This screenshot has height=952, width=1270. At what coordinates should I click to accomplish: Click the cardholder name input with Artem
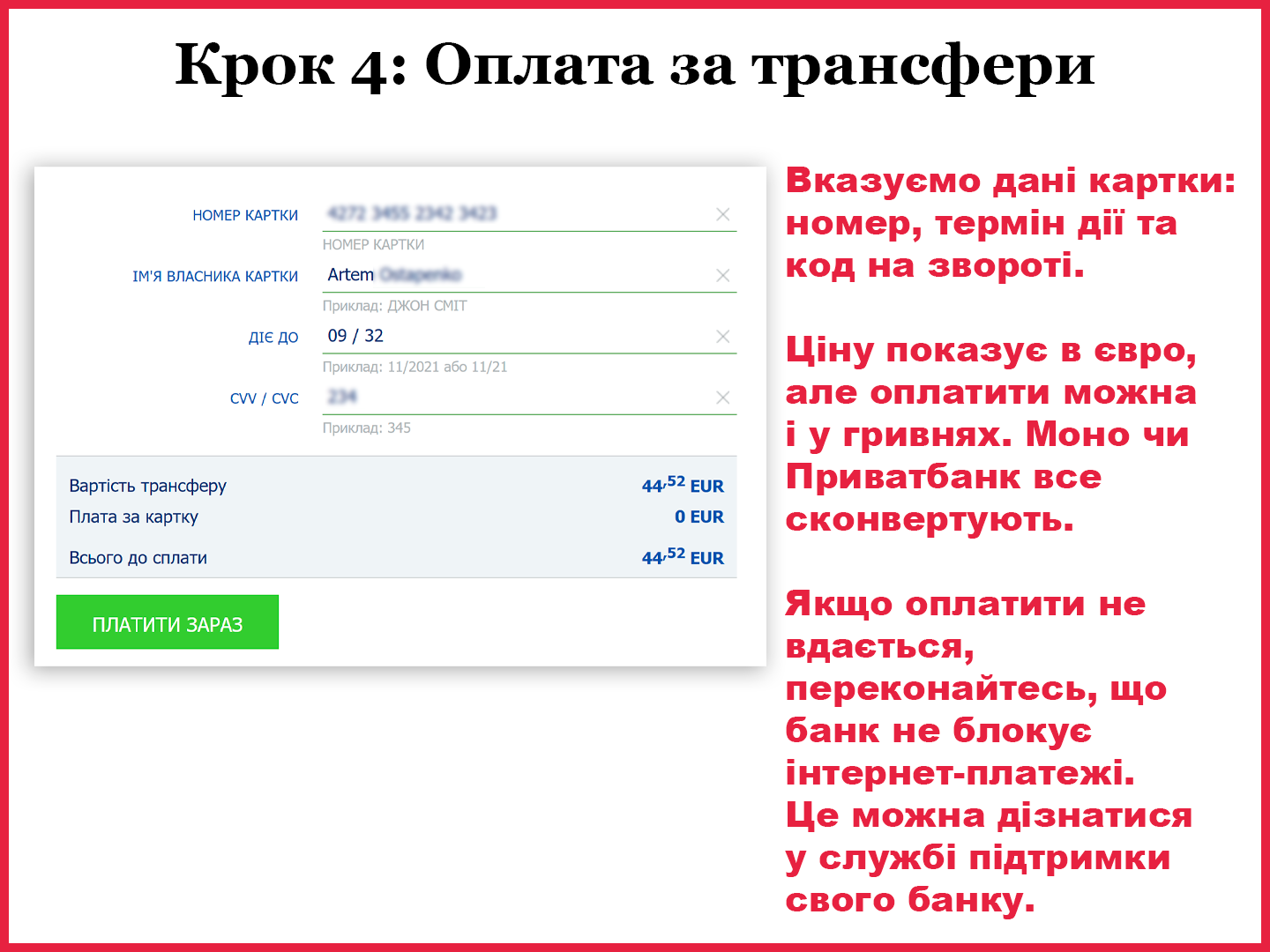[x=529, y=275]
